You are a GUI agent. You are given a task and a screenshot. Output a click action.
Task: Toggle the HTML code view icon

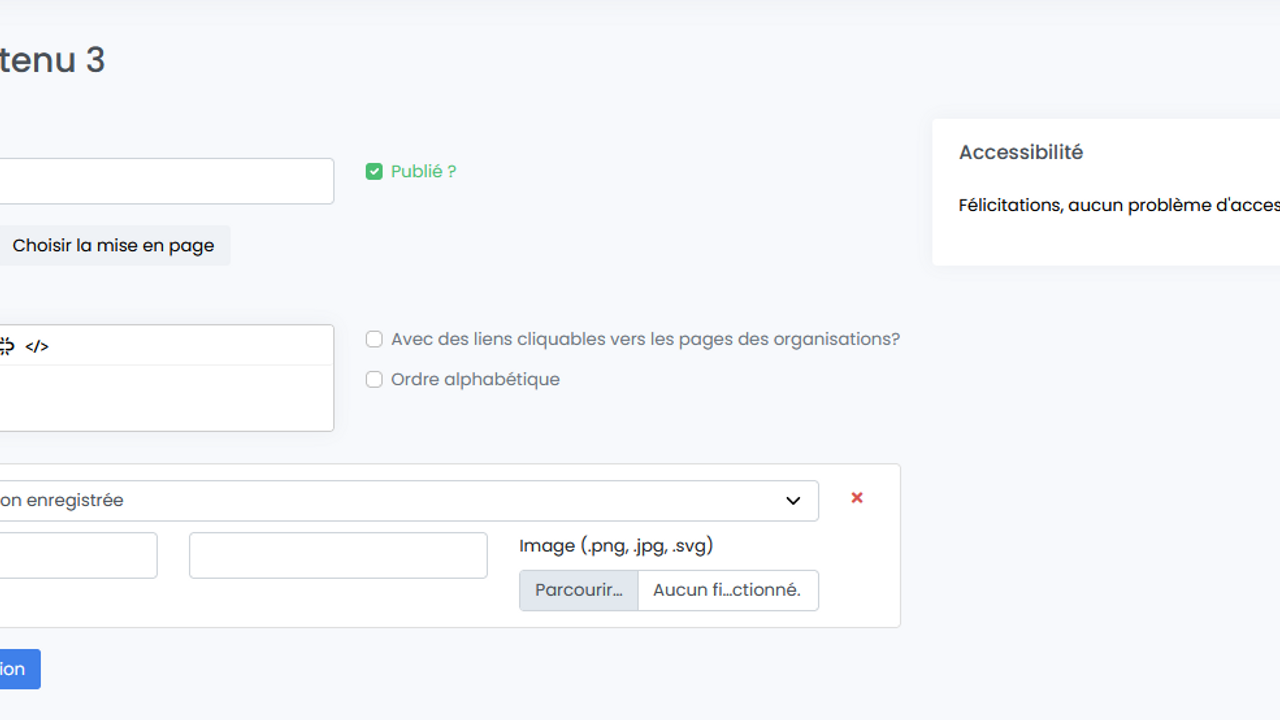37,346
